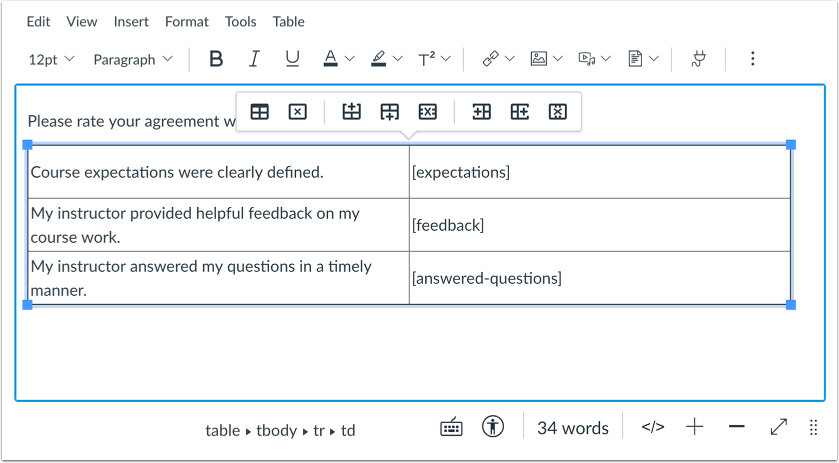Click the insert media icon

pyautogui.click(x=587, y=58)
